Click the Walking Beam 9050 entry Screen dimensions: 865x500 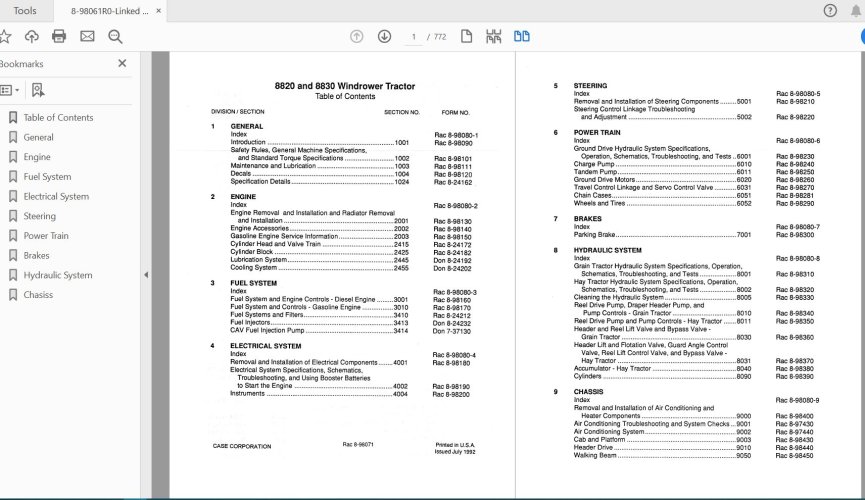663,455
